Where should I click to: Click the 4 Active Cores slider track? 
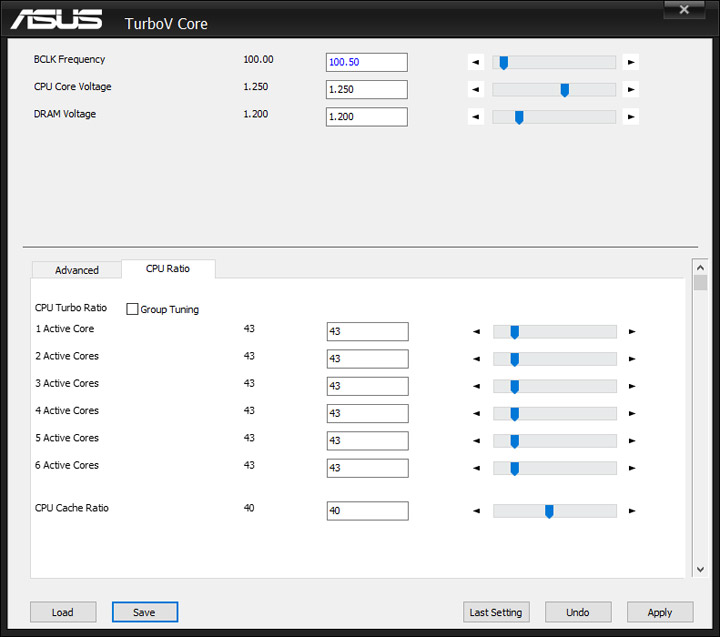pos(555,413)
